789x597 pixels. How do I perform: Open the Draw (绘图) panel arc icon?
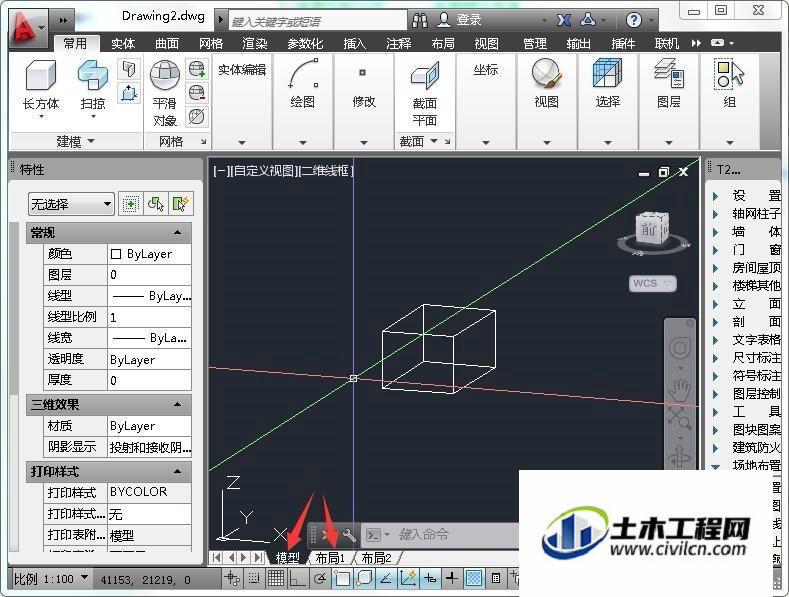(303, 74)
